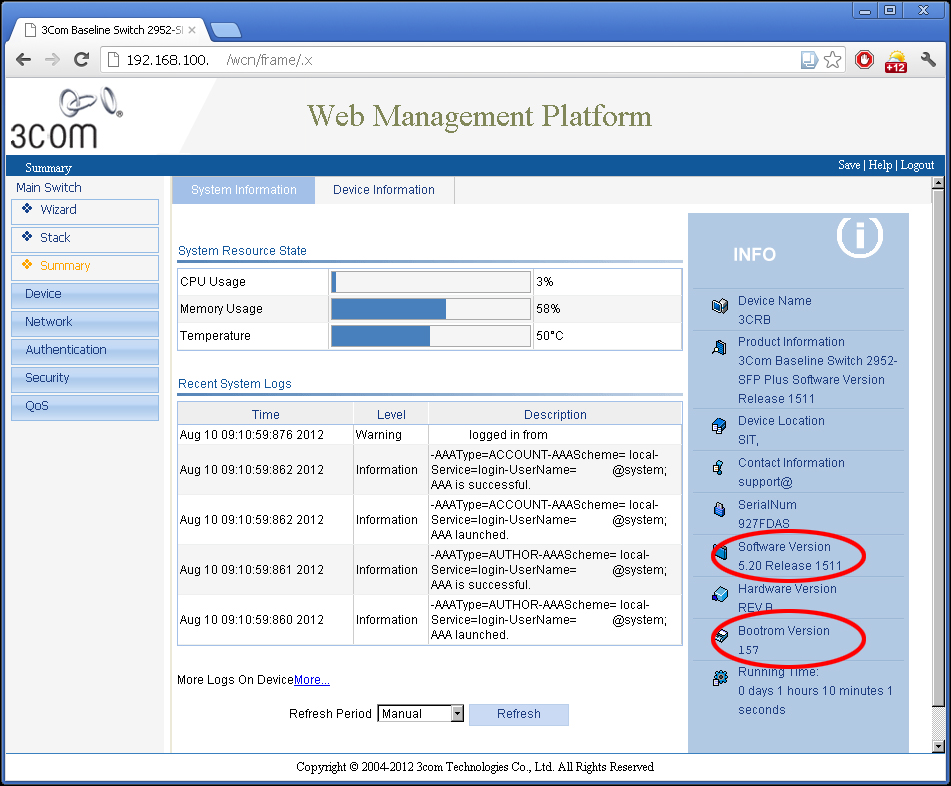Viewport: 951px width, 786px height.
Task: Bookmark this page with the star icon
Action: [x=833, y=59]
